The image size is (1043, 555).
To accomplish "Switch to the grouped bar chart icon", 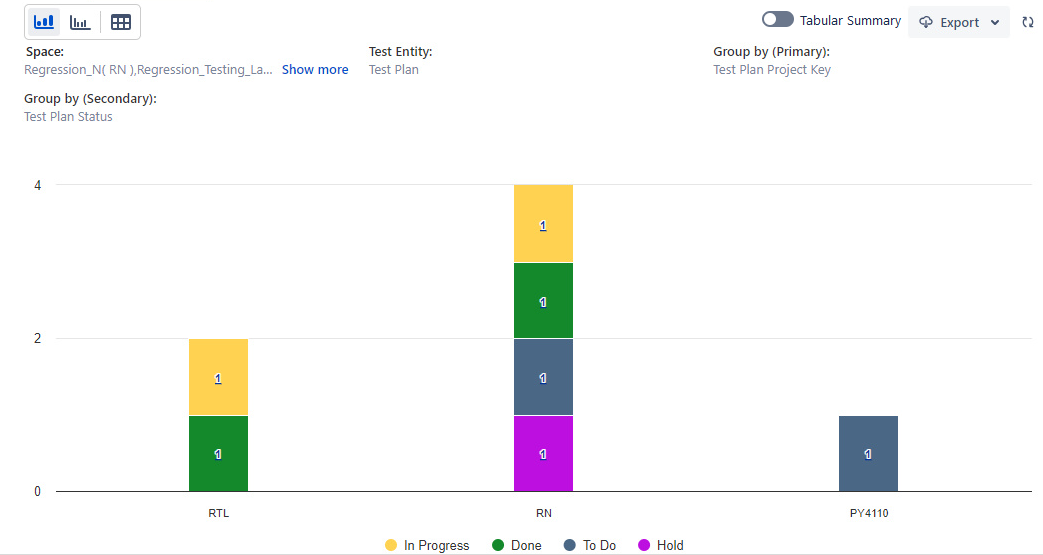I will tap(80, 22).
